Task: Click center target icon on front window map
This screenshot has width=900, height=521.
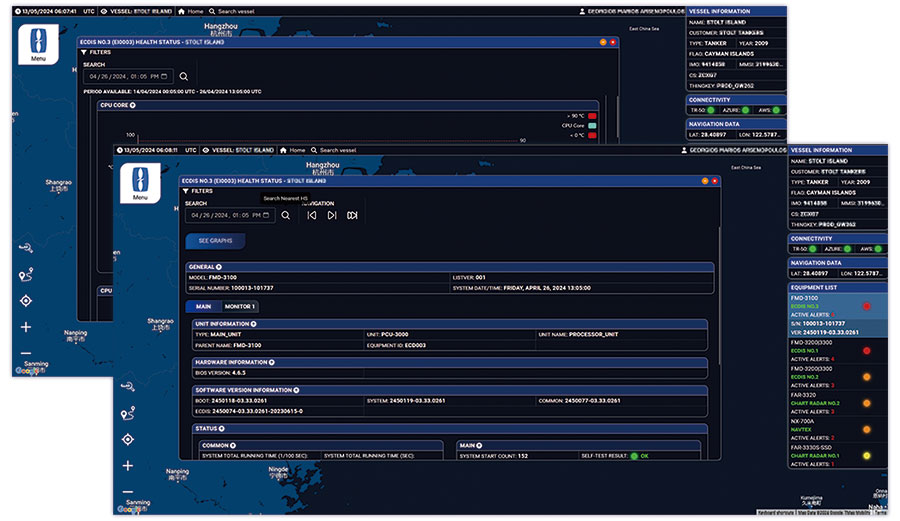Action: (x=128, y=440)
